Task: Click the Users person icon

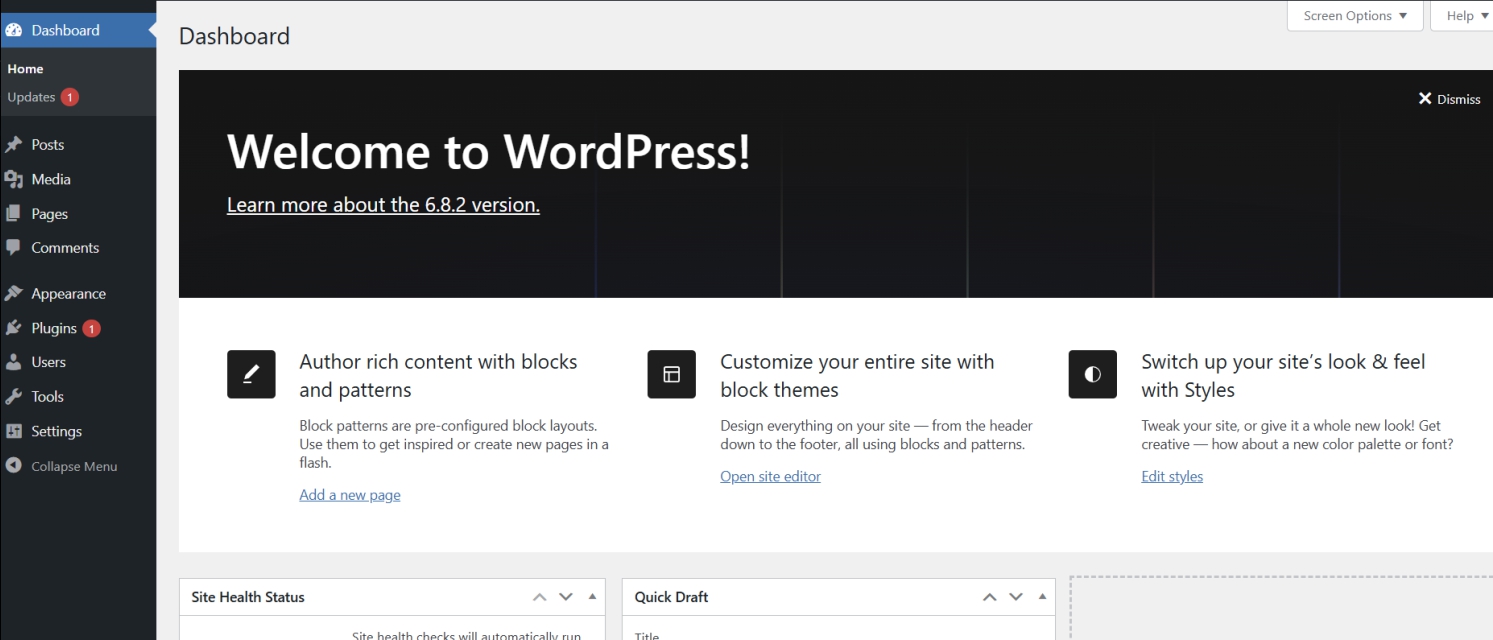Action: (x=14, y=362)
